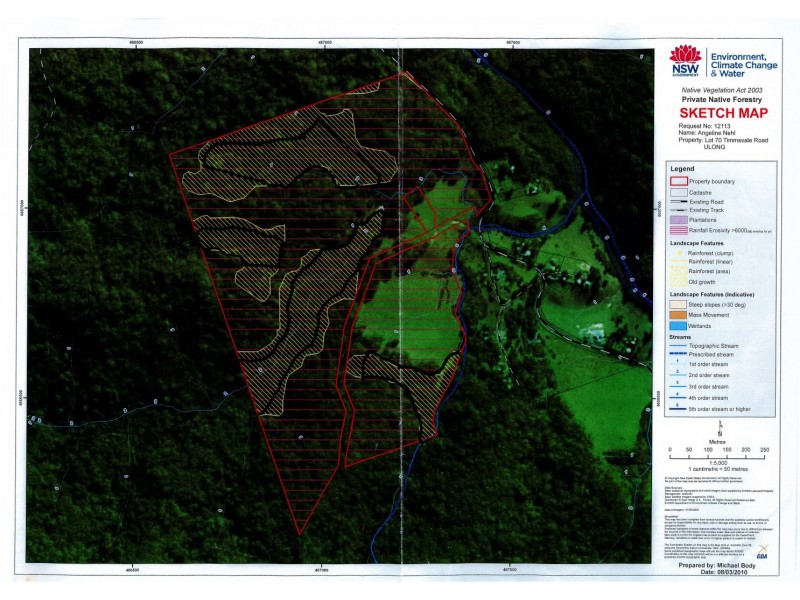Click the Prepared by: Michael Body text
800x600 pixels.
[718, 566]
